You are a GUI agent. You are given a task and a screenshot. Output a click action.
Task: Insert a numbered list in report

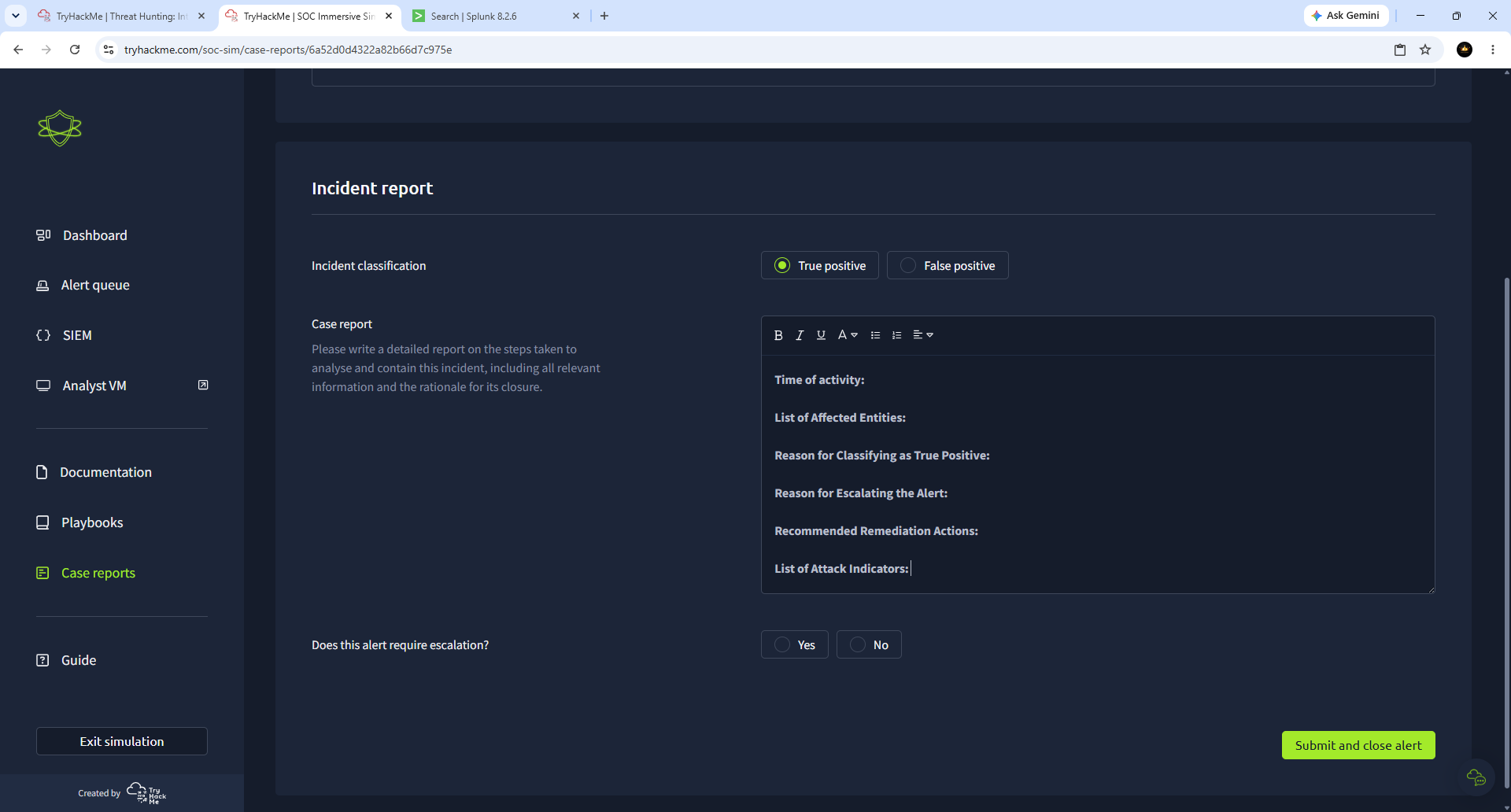pyautogui.click(x=896, y=335)
